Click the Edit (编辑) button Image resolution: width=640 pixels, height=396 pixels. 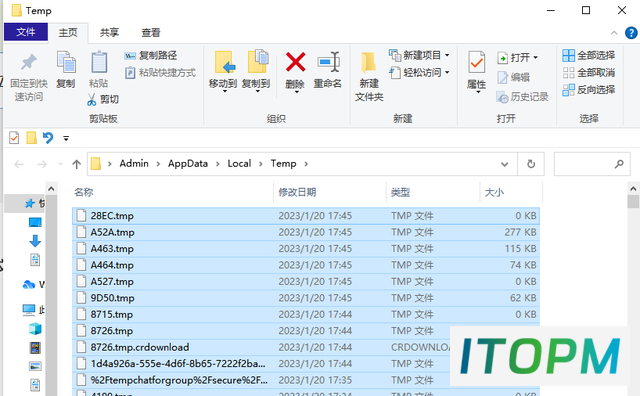coord(513,77)
